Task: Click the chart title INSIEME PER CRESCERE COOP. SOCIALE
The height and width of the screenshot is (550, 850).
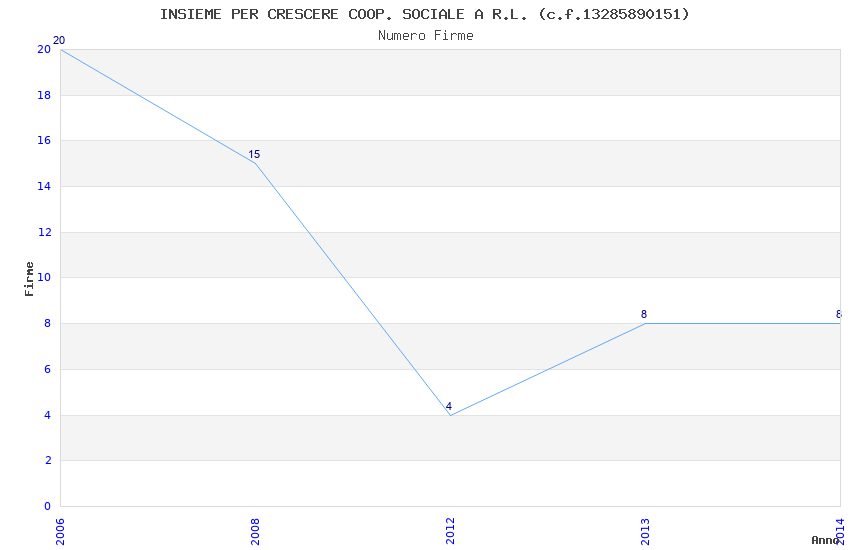Action: click(x=424, y=14)
